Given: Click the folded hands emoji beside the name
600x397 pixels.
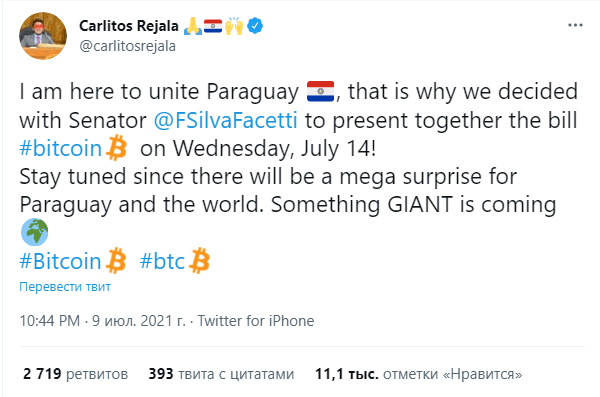Looking at the screenshot, I should [x=193, y=26].
